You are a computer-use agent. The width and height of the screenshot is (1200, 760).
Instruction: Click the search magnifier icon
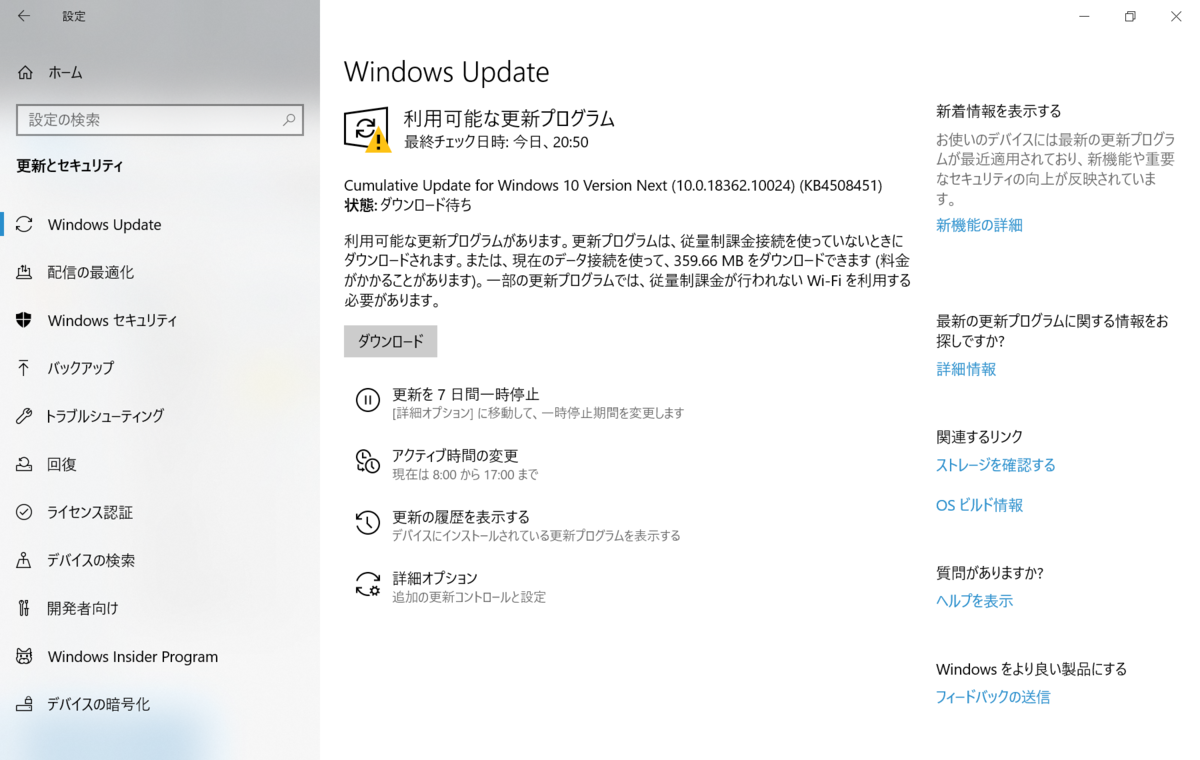click(x=289, y=120)
